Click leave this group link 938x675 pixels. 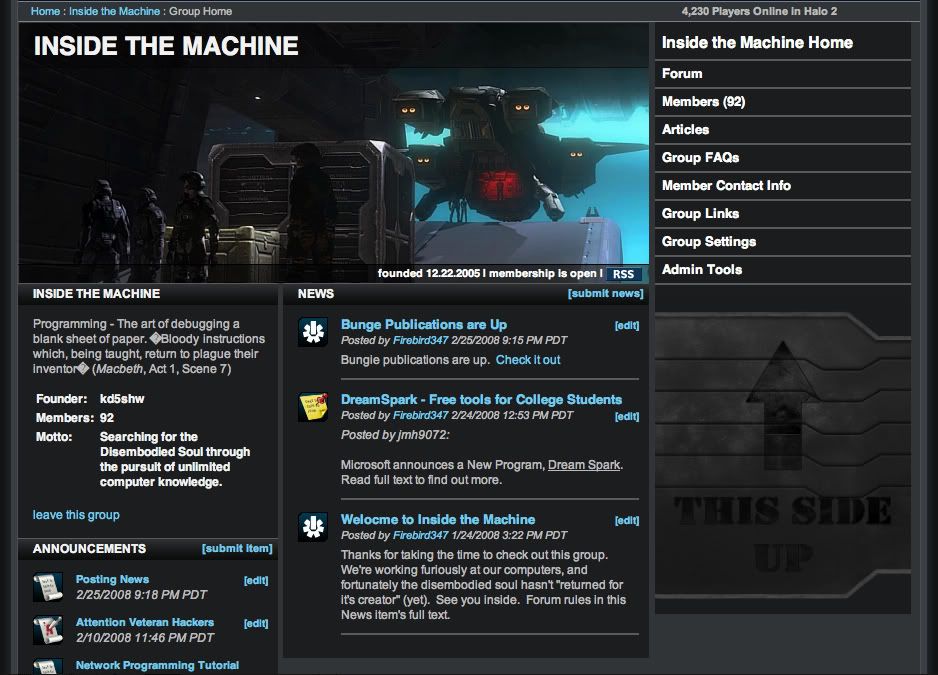pos(76,515)
